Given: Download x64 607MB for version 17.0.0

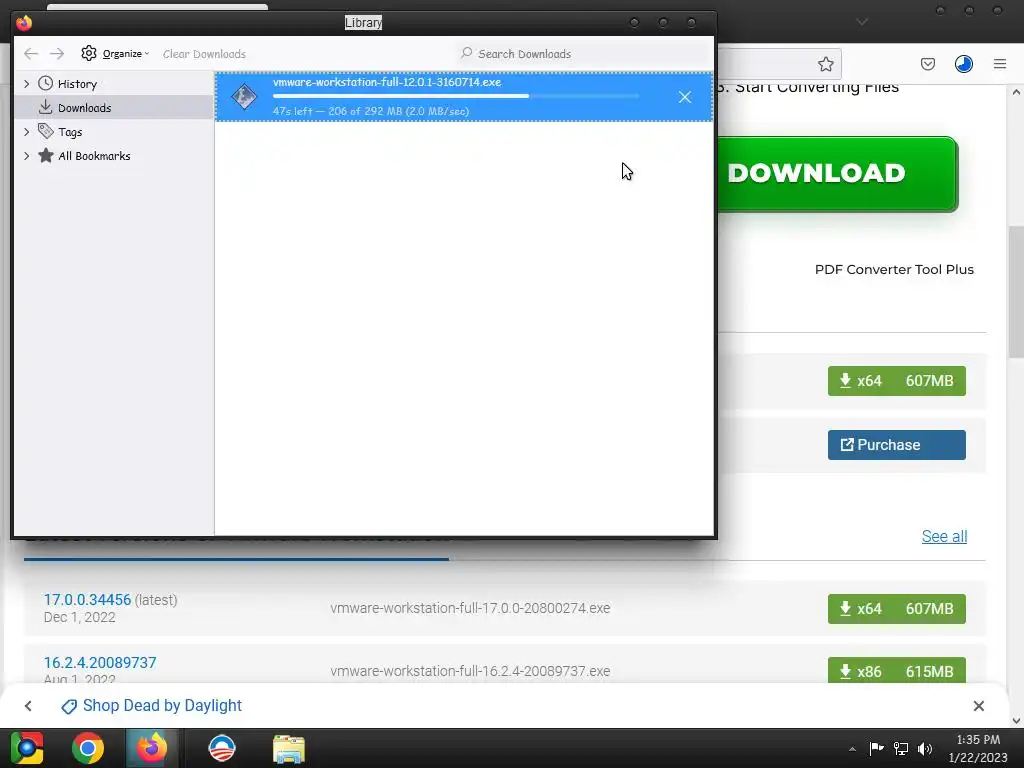Looking at the screenshot, I should [897, 609].
